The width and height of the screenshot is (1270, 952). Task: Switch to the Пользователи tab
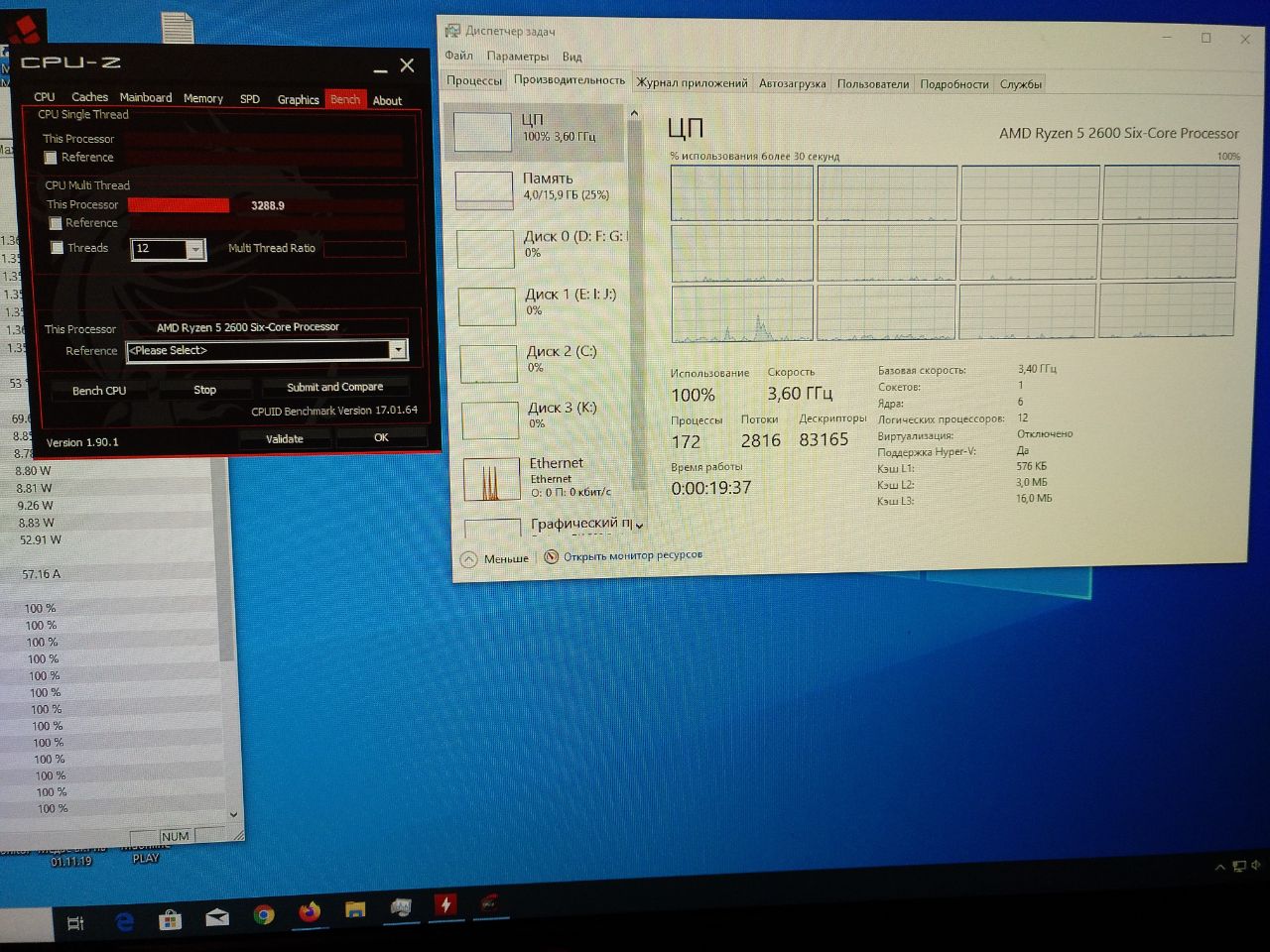pos(873,84)
